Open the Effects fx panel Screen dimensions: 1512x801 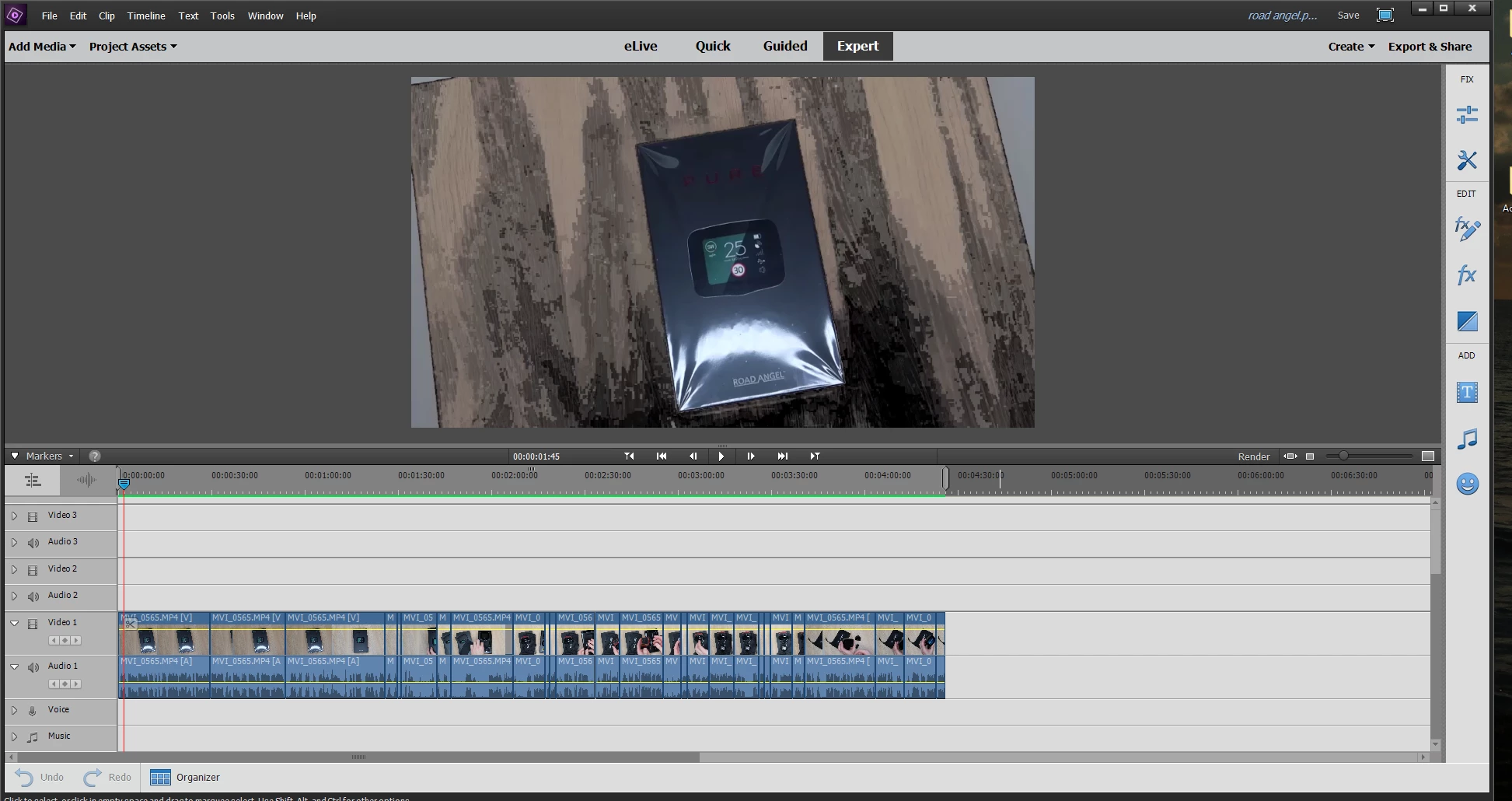point(1467,275)
